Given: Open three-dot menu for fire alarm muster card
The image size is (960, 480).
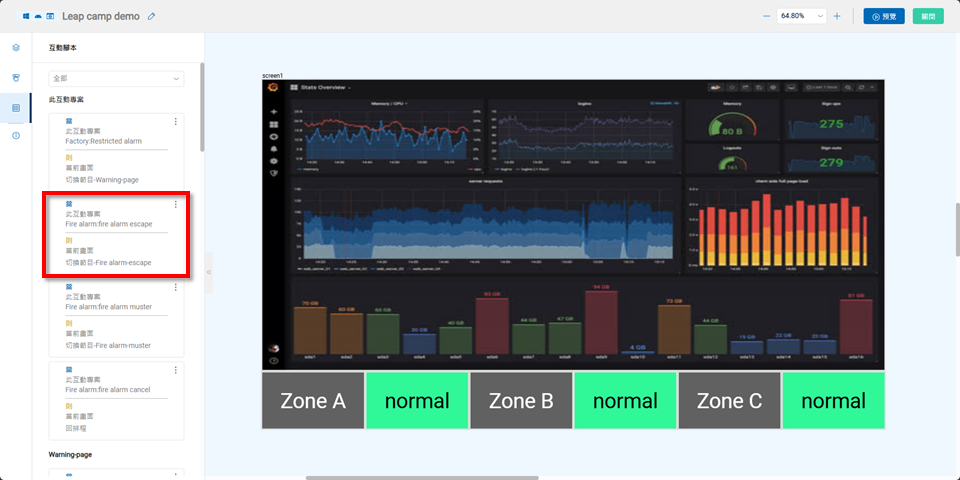Looking at the screenshot, I should click(x=176, y=288).
